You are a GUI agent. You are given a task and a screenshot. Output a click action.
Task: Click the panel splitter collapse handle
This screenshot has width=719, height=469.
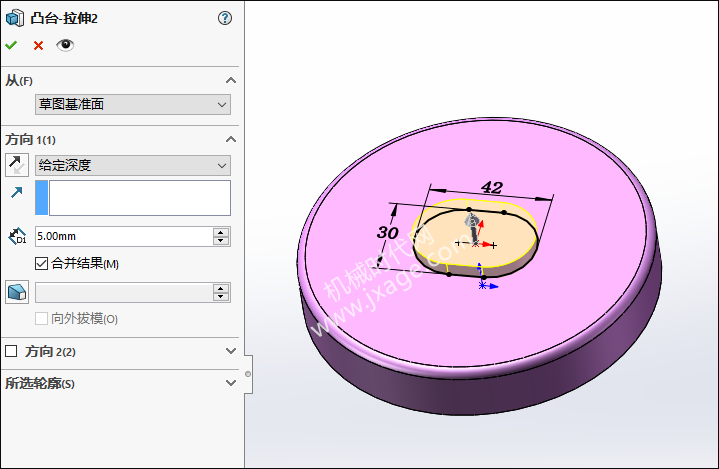248,374
